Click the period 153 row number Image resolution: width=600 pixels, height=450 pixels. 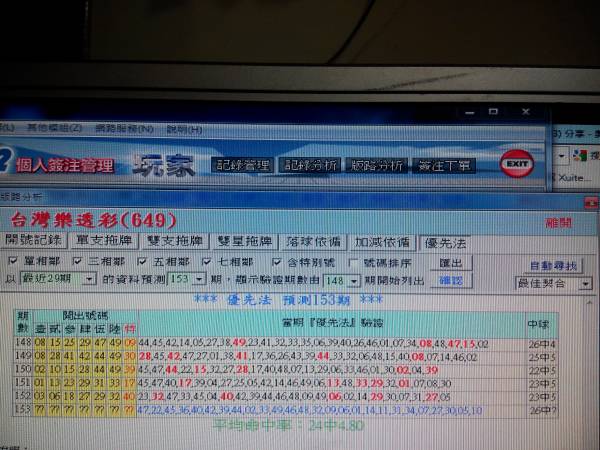pyautogui.click(x=23, y=409)
